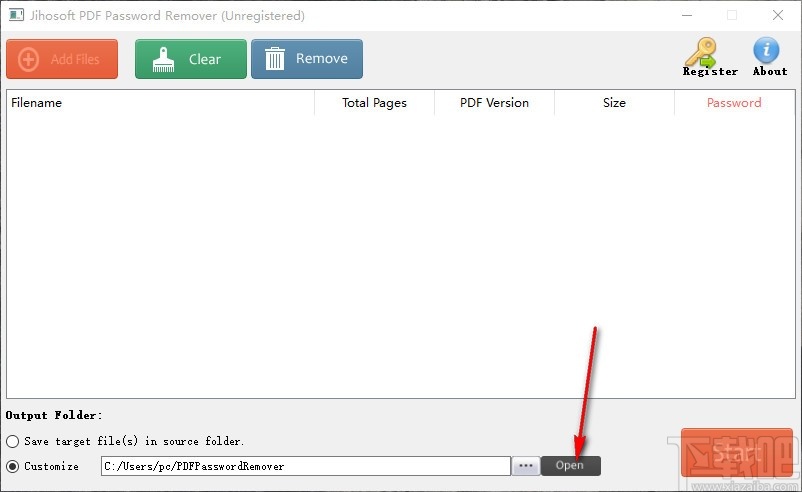
Task: Select the Password column header
Action: 734,103
